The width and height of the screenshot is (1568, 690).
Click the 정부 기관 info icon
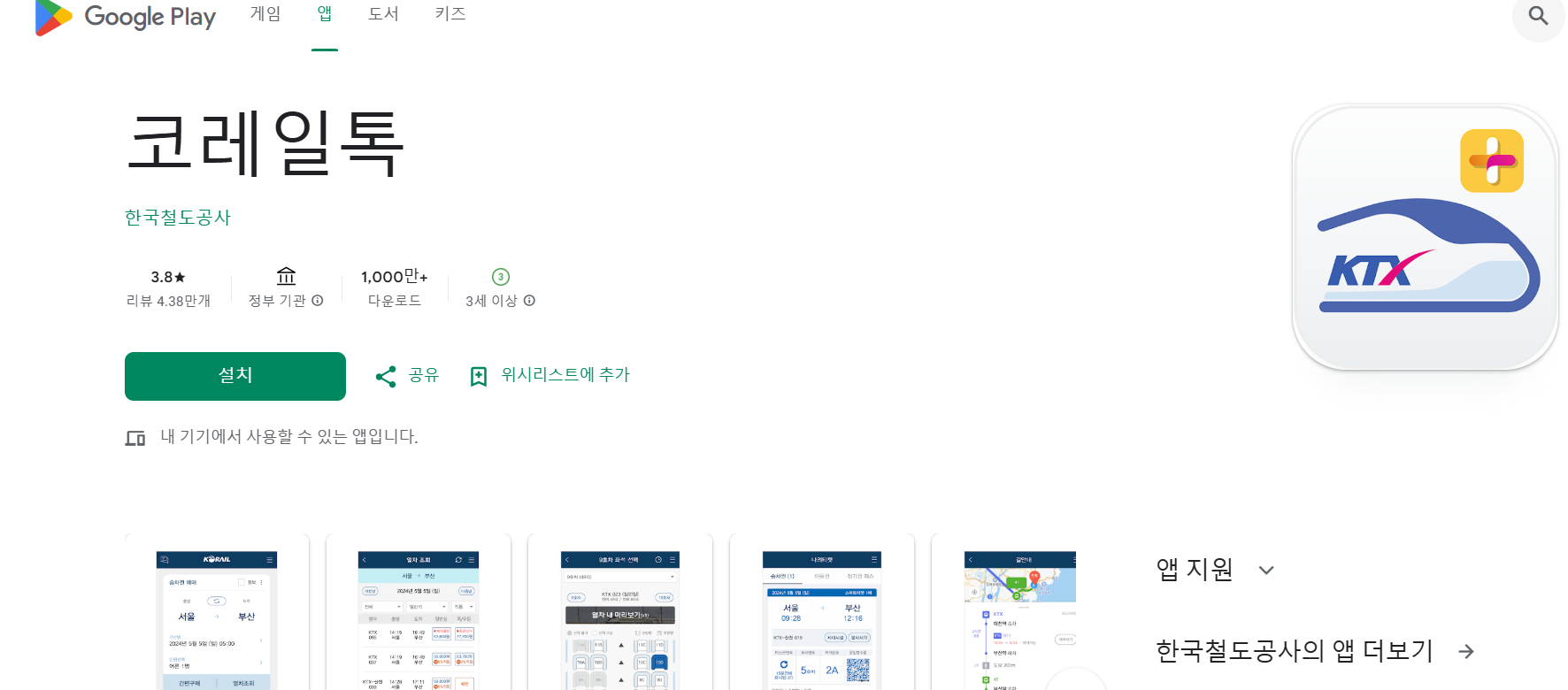(x=318, y=301)
